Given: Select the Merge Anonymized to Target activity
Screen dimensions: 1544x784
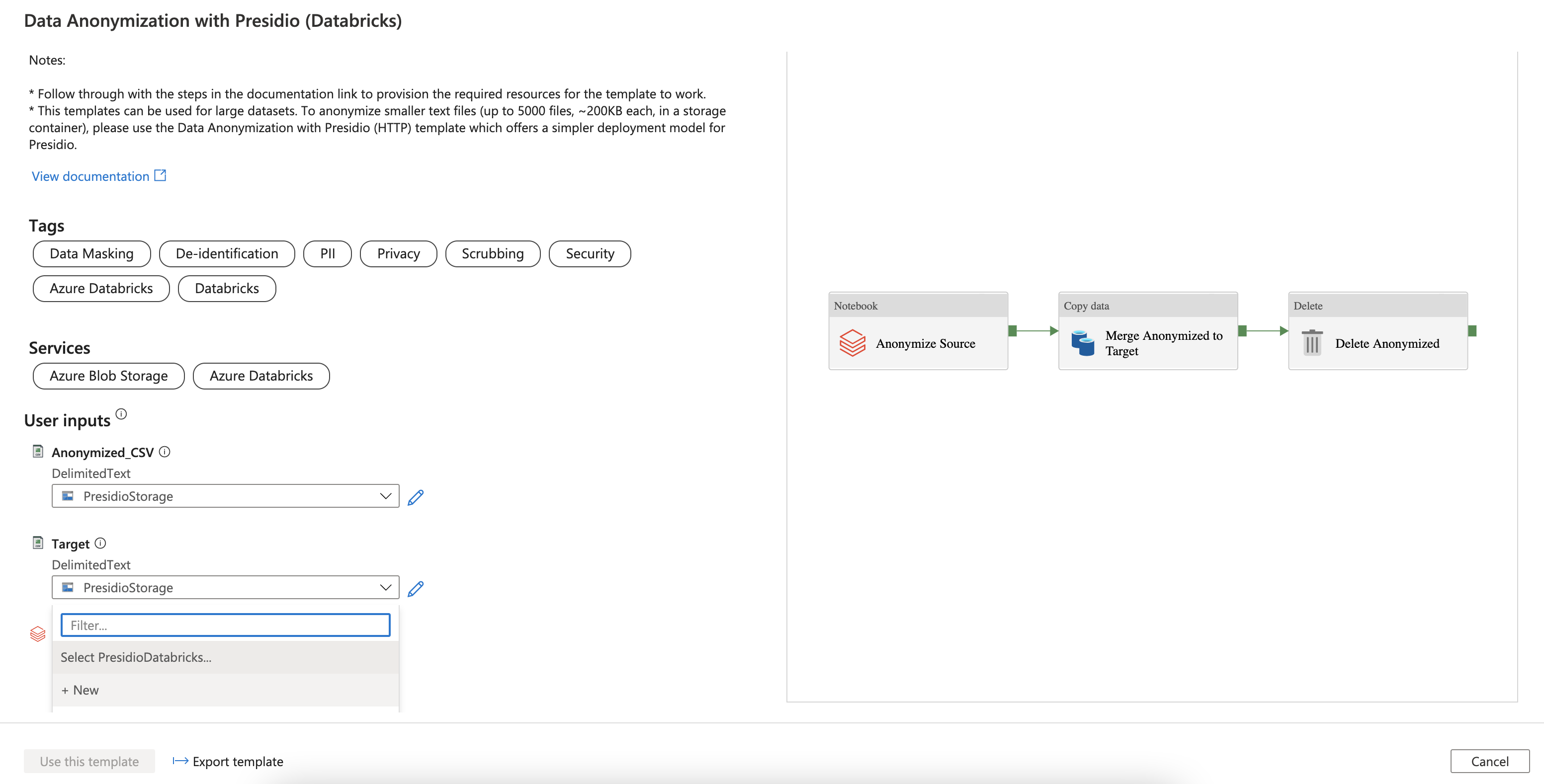Looking at the screenshot, I should pyautogui.click(x=1148, y=330).
